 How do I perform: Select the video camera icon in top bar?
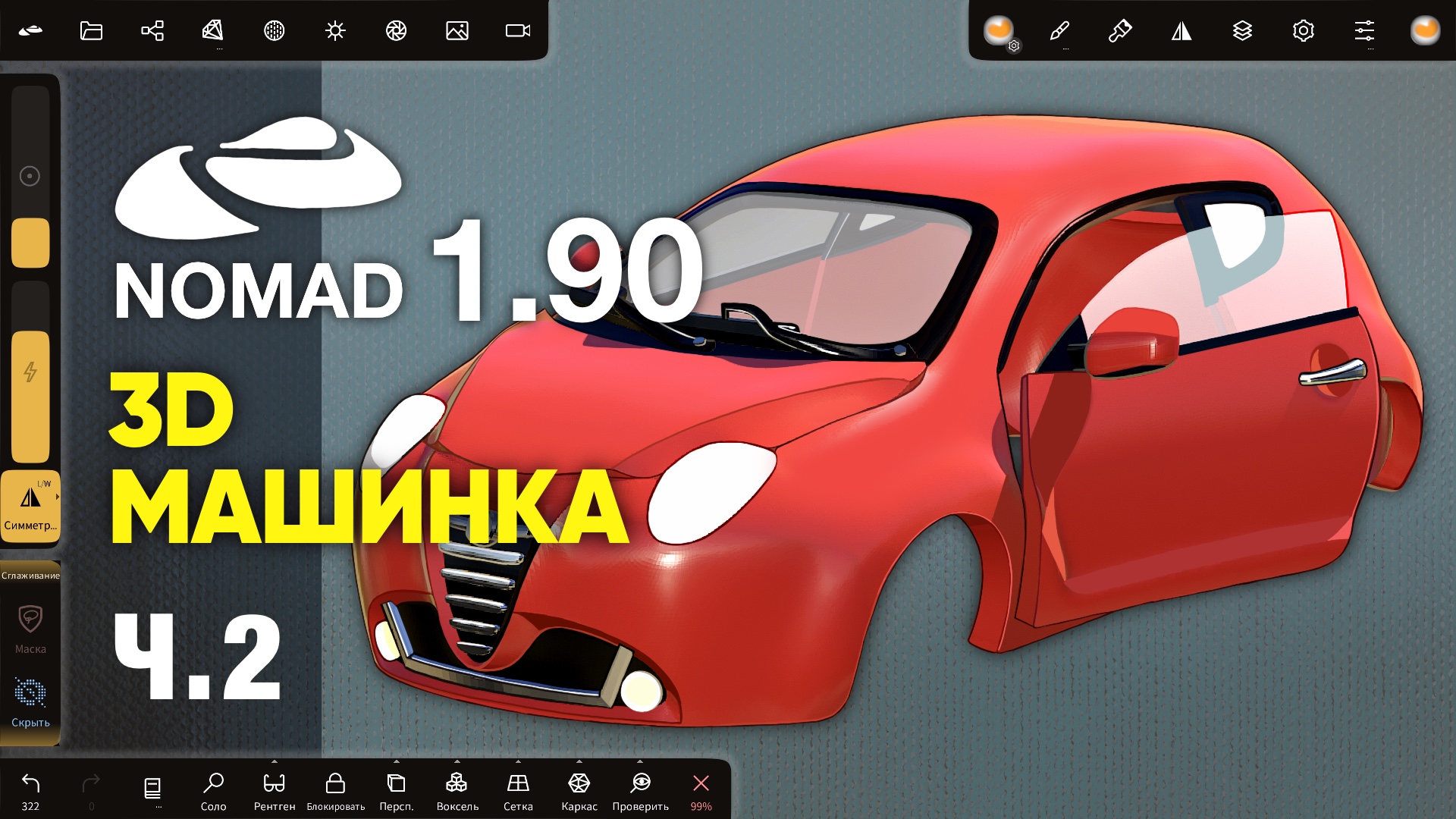(519, 30)
